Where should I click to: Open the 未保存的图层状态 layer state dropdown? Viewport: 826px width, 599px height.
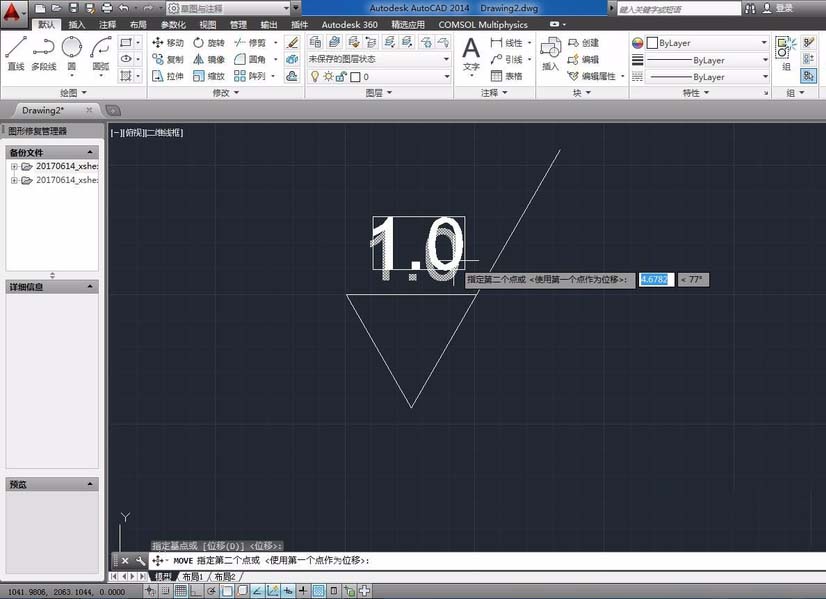point(378,59)
